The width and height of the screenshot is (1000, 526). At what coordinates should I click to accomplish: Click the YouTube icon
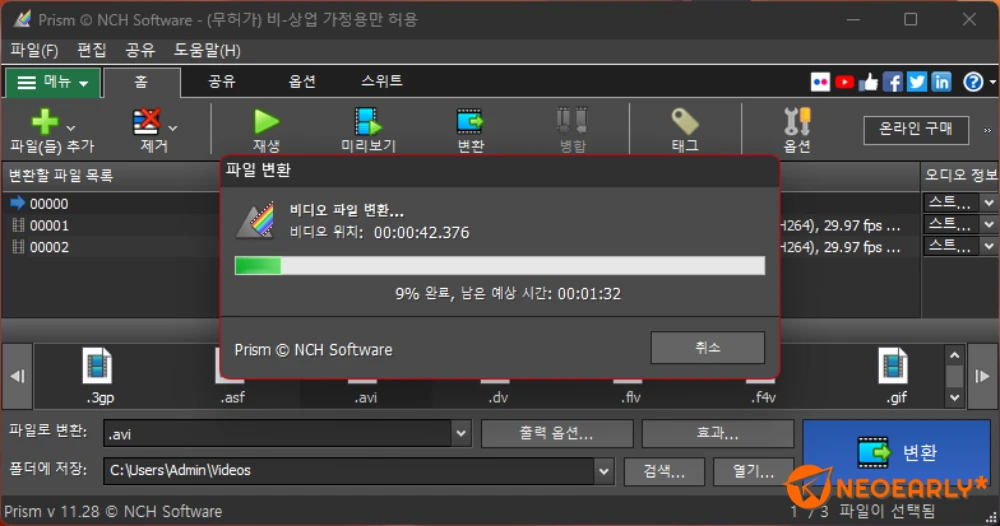coord(844,82)
